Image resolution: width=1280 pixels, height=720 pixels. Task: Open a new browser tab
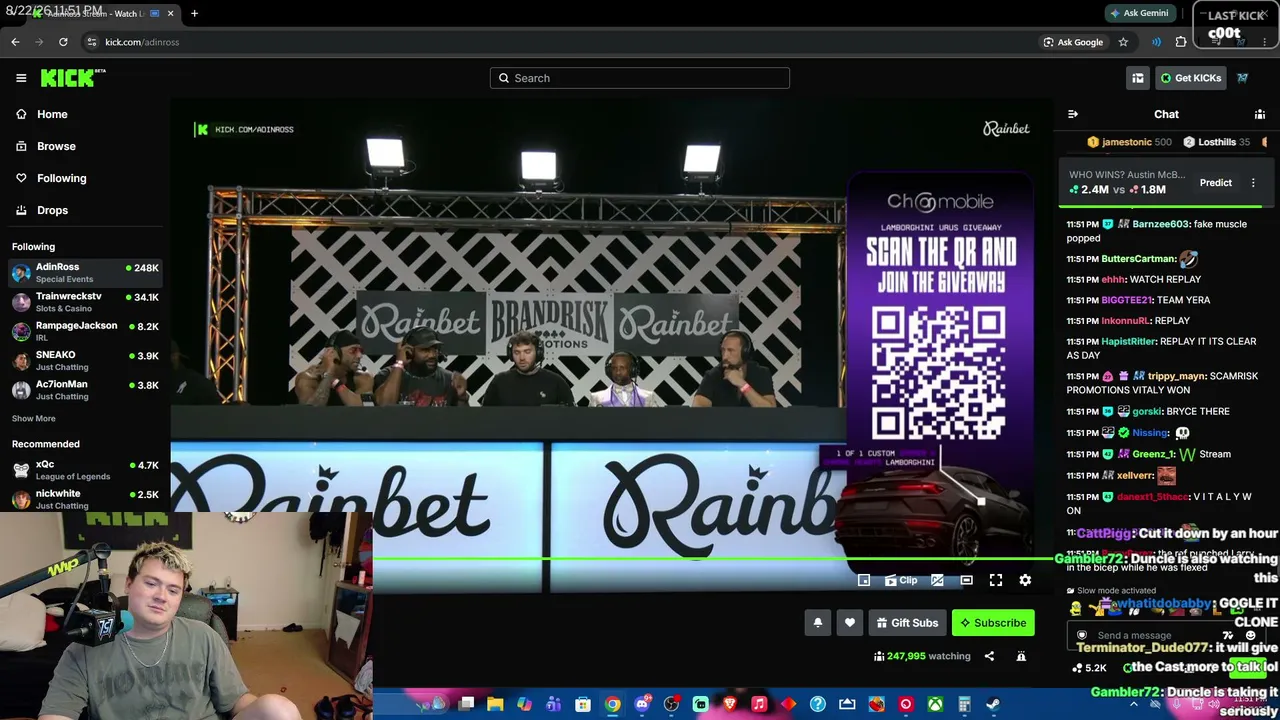click(194, 13)
